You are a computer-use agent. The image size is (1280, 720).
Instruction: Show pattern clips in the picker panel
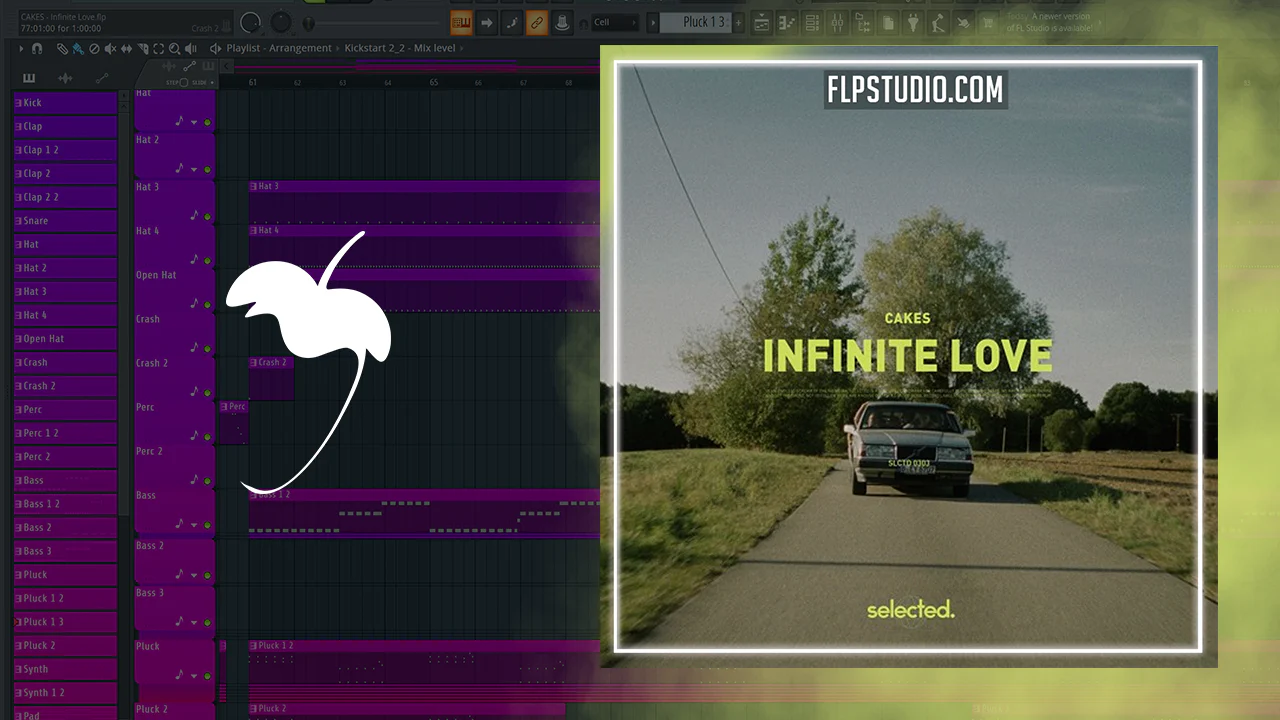(29, 78)
